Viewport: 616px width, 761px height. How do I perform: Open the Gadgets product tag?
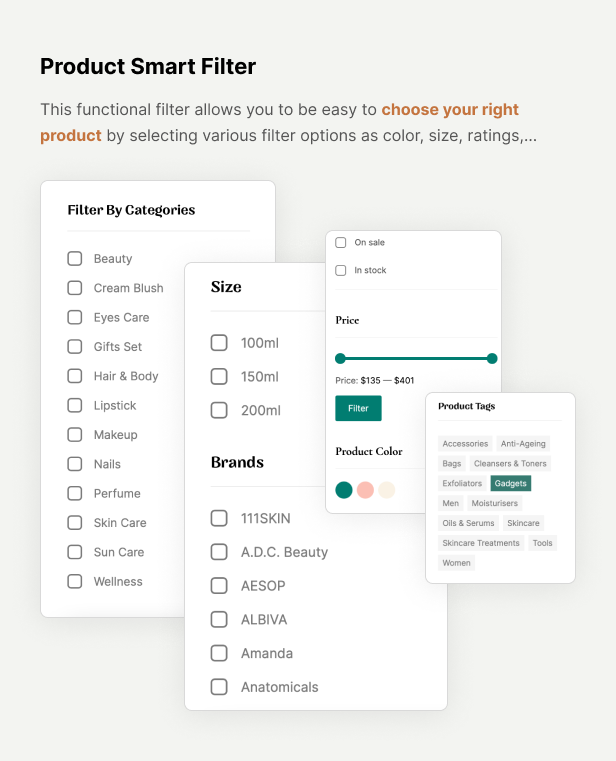point(511,483)
